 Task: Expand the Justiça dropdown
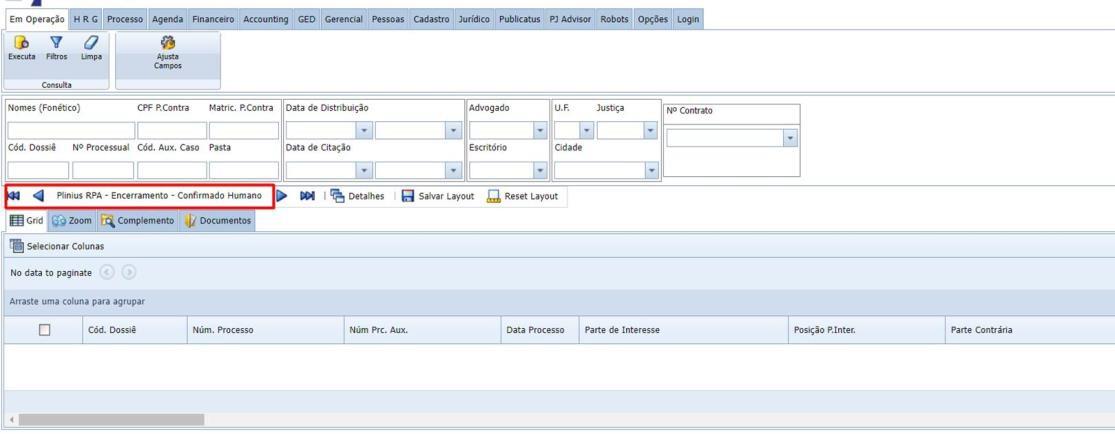(651, 131)
